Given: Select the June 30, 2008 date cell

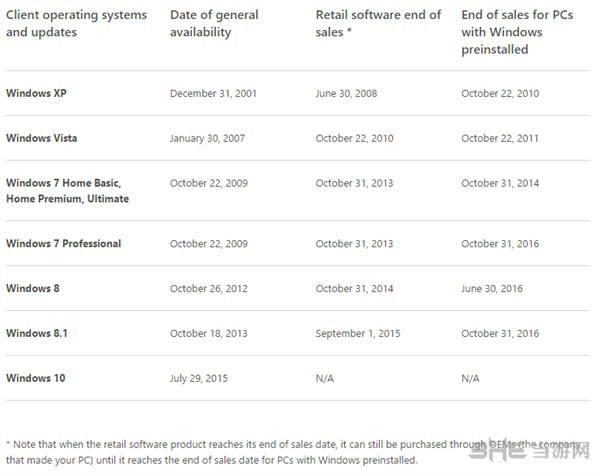Looking at the screenshot, I should pyautogui.click(x=349, y=93).
